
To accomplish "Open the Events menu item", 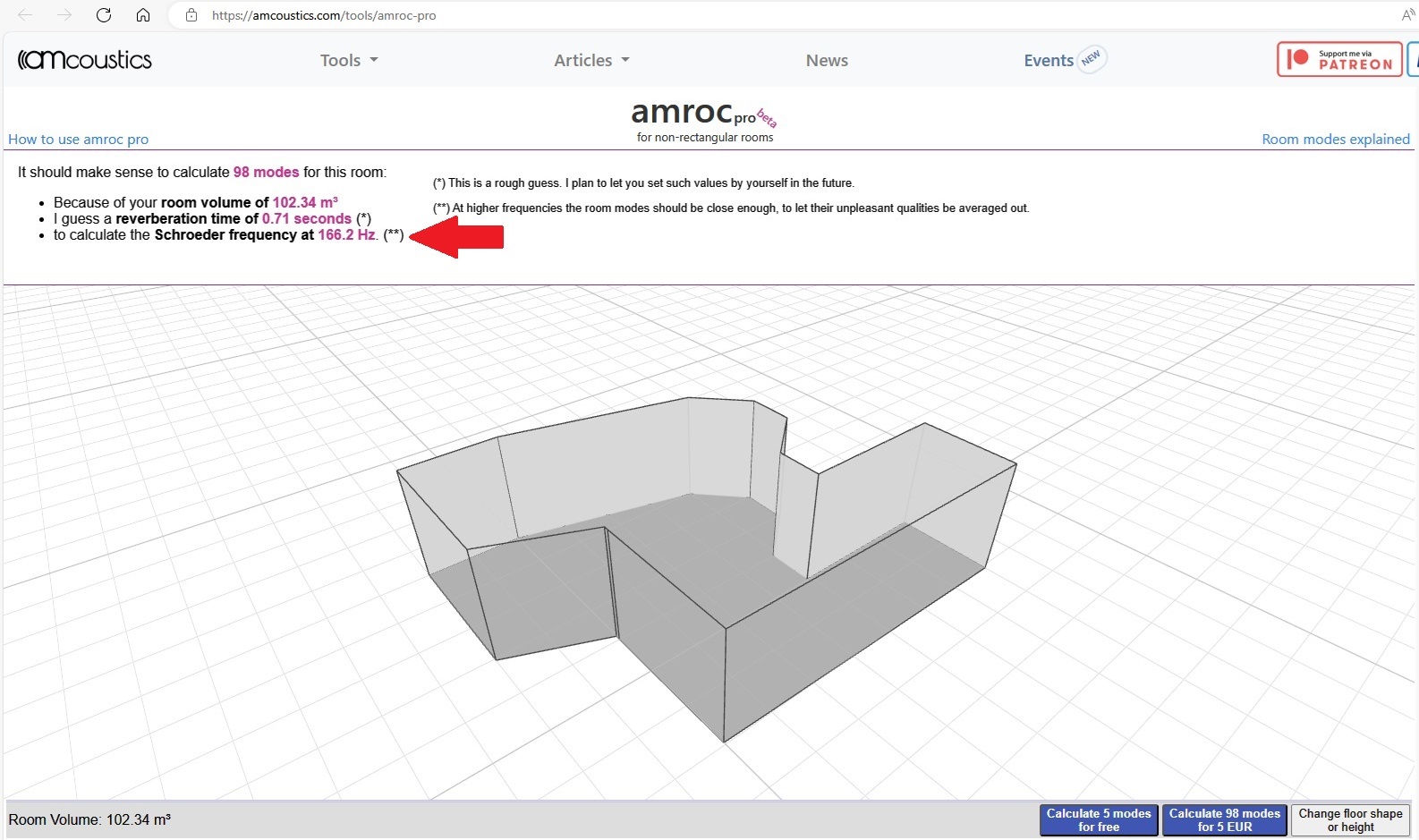I will coord(1049,60).
